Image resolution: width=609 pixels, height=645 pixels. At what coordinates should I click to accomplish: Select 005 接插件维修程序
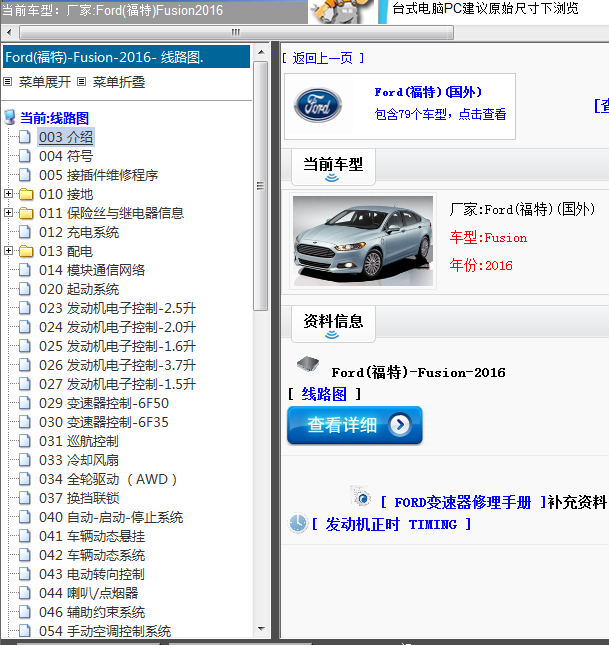pyautogui.click(x=98, y=175)
